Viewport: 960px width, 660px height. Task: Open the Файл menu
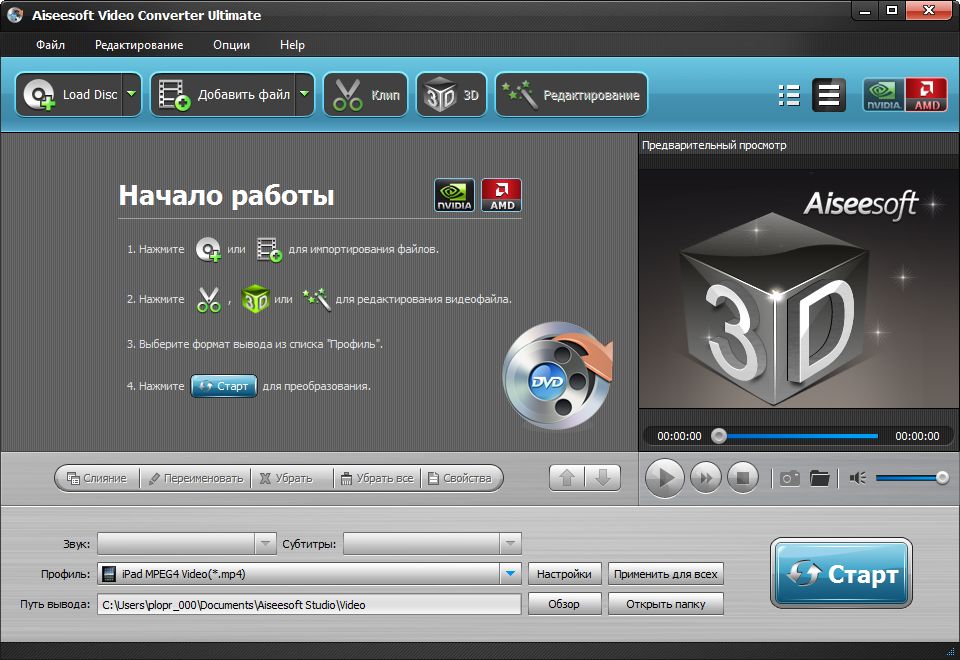coord(50,45)
